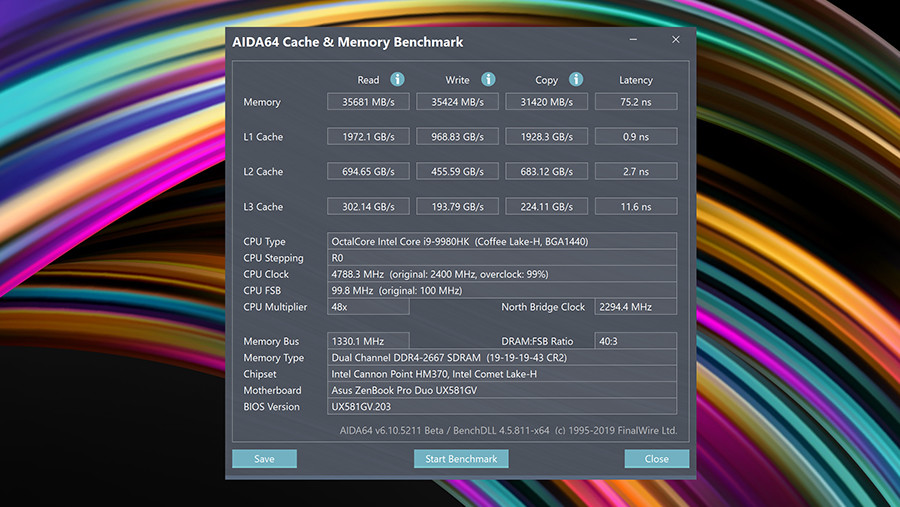Click the Read column header label
This screenshot has height=507, width=900.
368,80
